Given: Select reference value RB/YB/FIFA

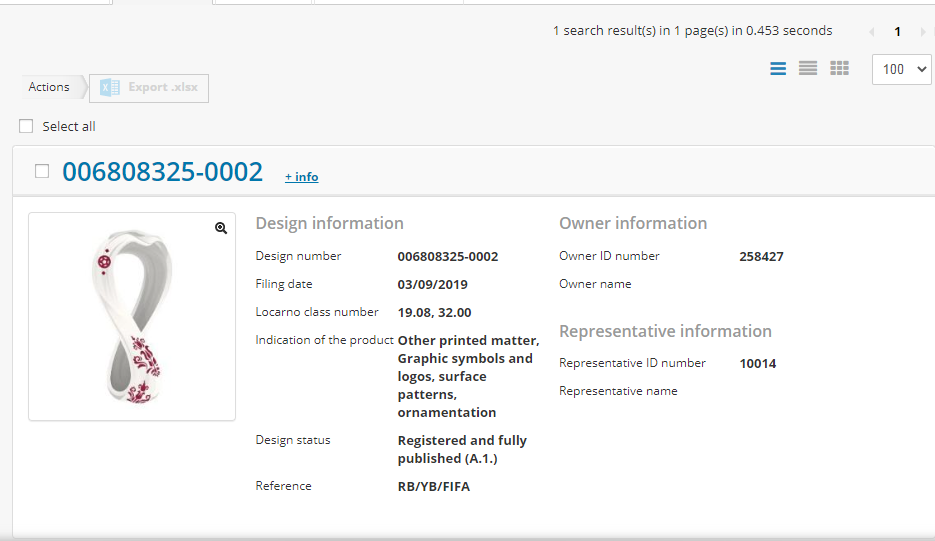Looking at the screenshot, I should [x=434, y=487].
